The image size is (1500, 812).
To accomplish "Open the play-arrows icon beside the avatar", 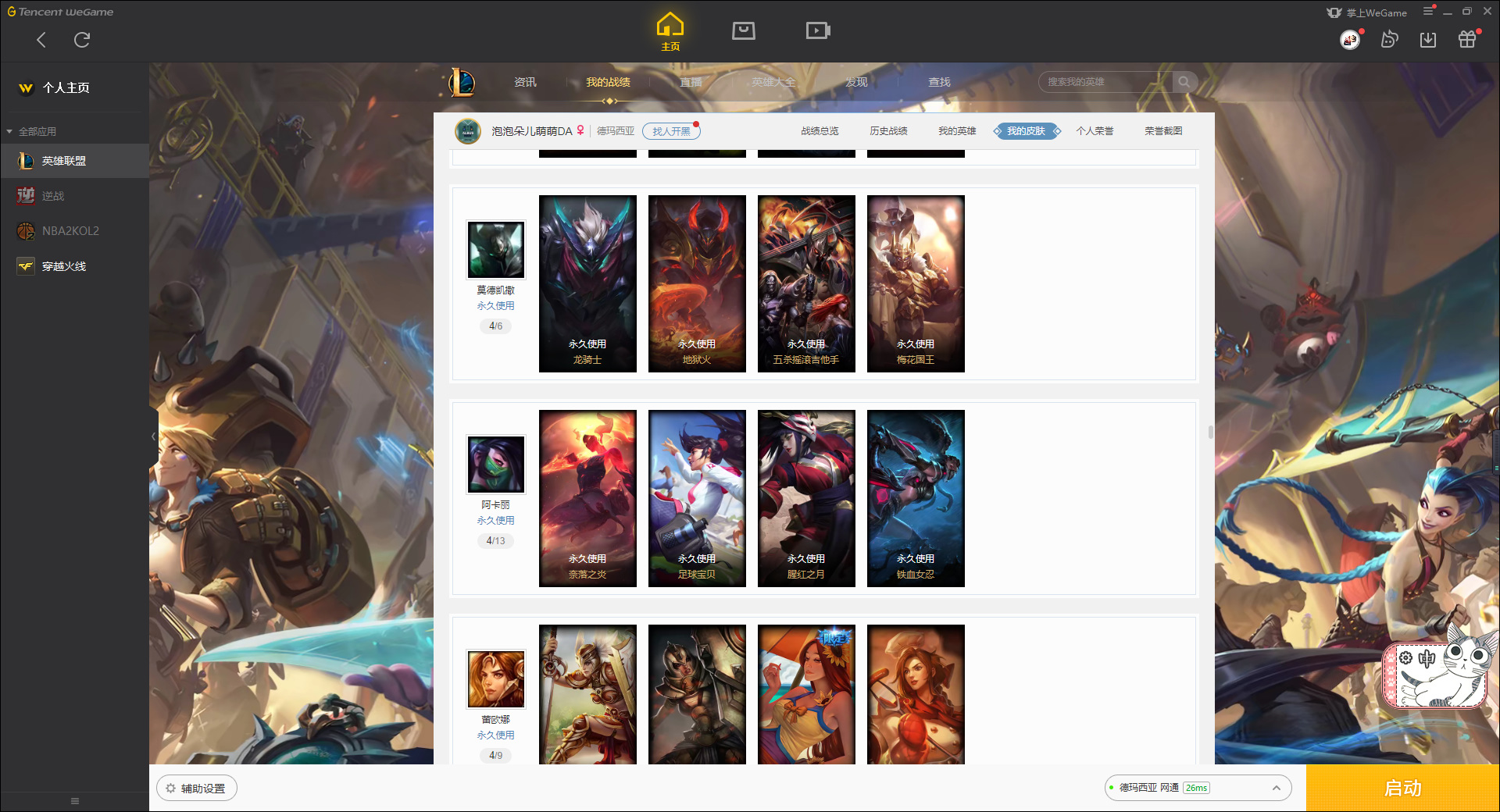I will [1389, 40].
